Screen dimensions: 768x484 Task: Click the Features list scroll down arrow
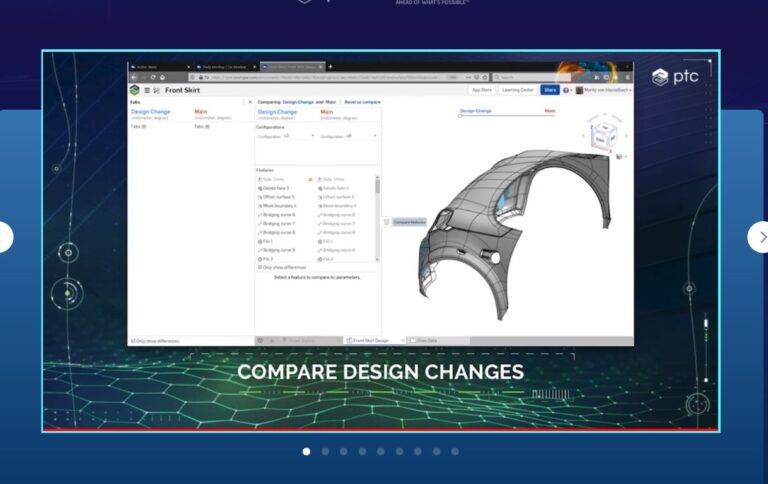coord(377,259)
